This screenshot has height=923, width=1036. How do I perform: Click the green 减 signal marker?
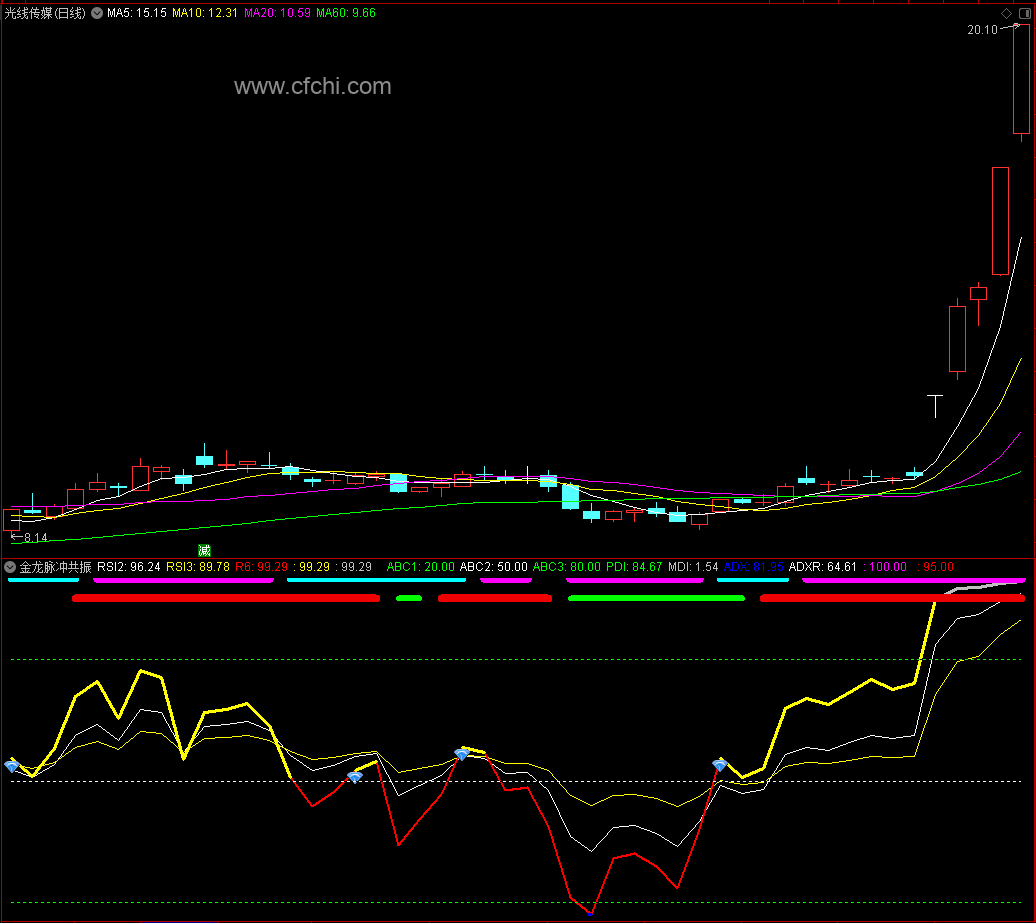[204, 550]
